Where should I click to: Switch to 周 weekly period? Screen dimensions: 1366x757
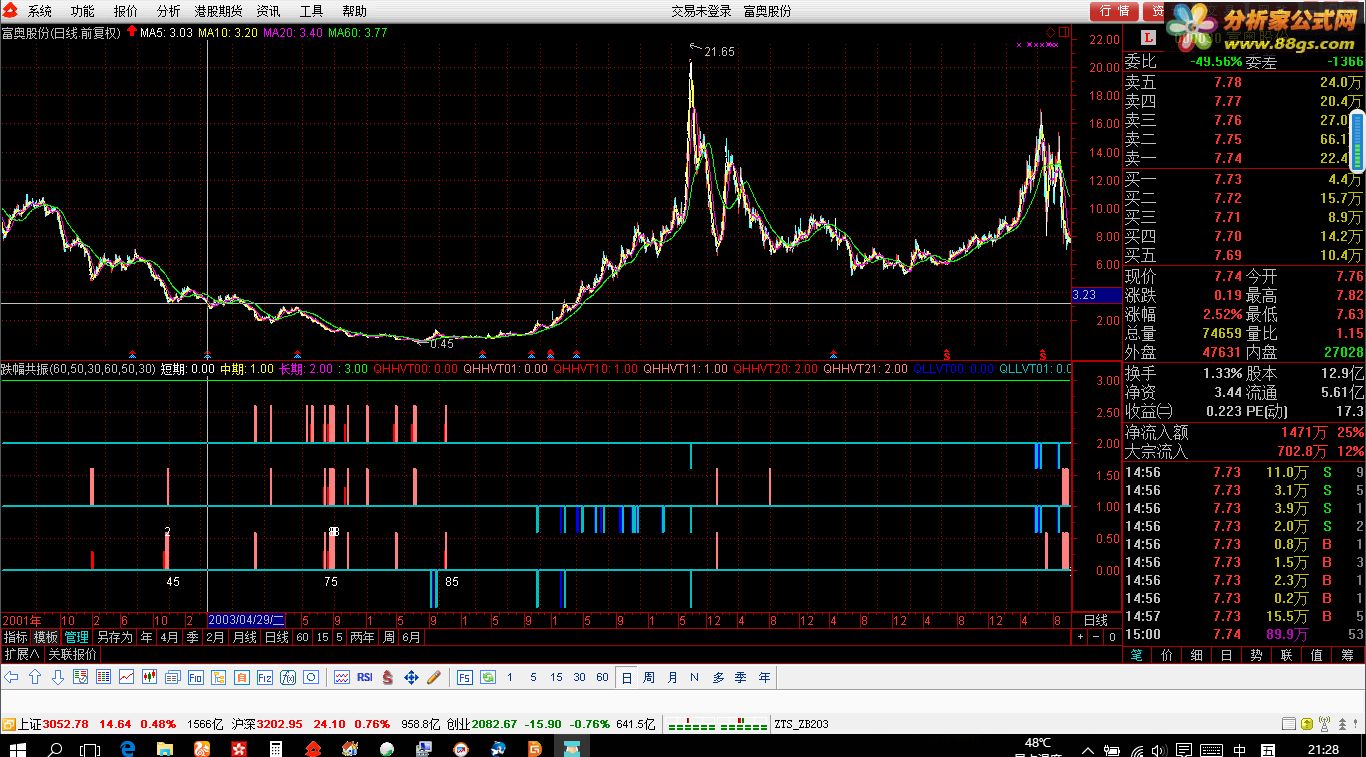[649, 677]
